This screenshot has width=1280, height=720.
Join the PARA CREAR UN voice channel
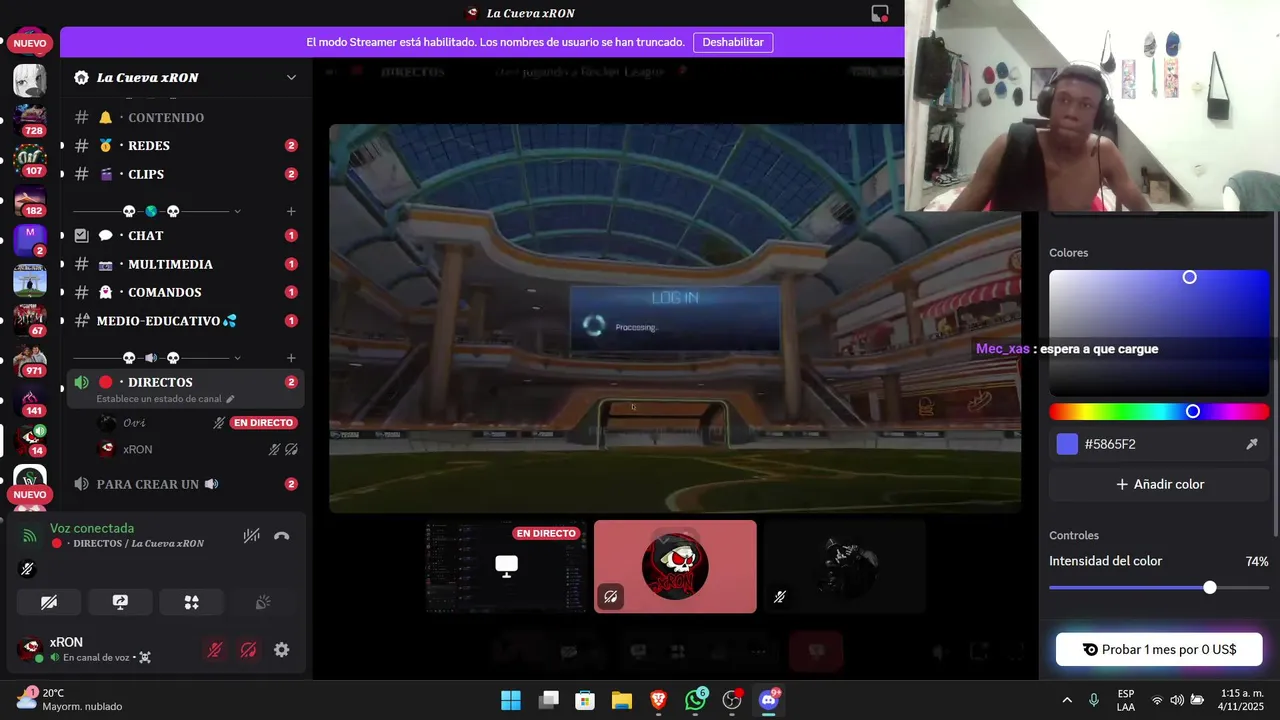pos(185,484)
